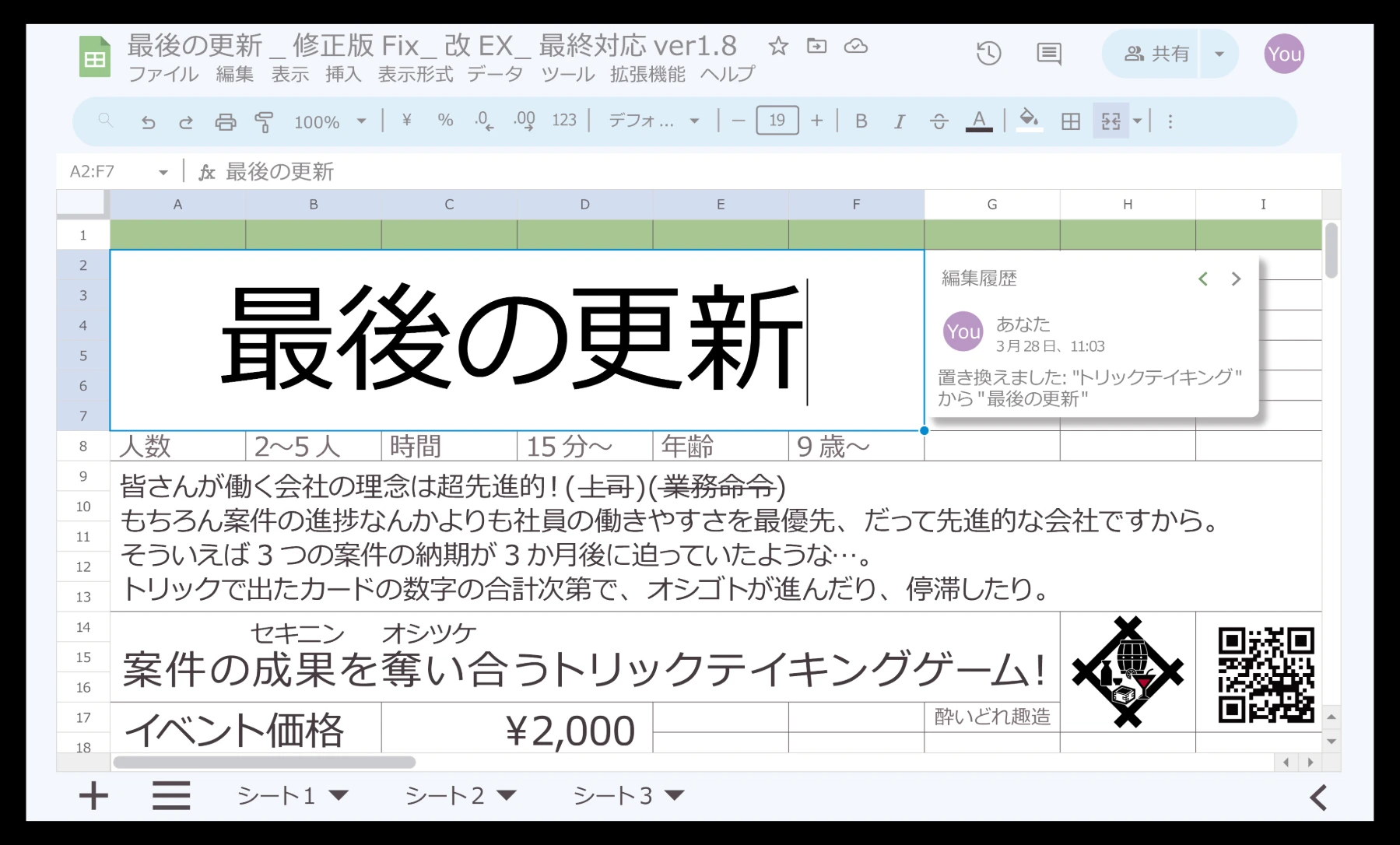This screenshot has width=1400, height=845.
Task: Select the paint format tool
Action: [x=265, y=121]
